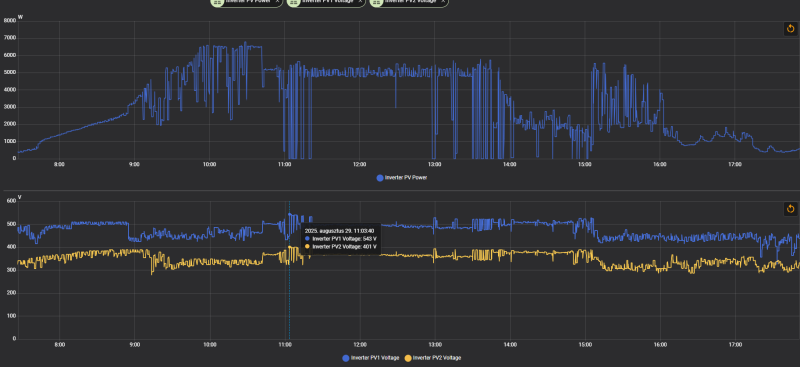Image resolution: width=800 pixels, height=367 pixels.
Task: Click the '14:00' time label under power chart
Action: (x=510, y=165)
